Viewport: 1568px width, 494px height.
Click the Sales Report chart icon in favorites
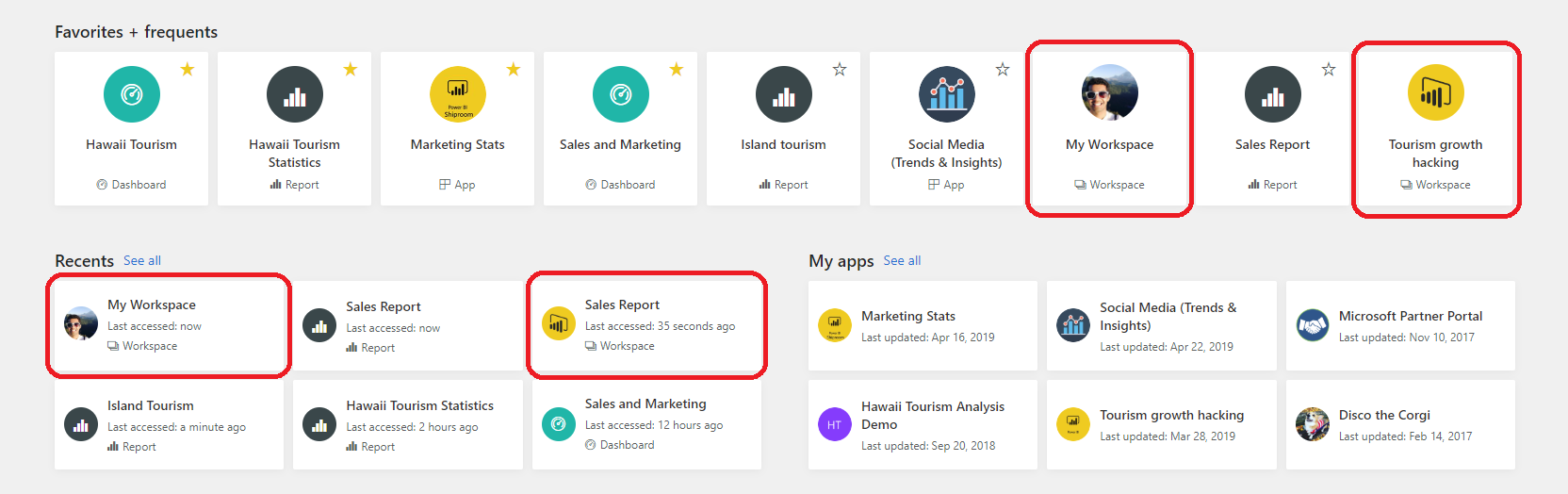1273,94
